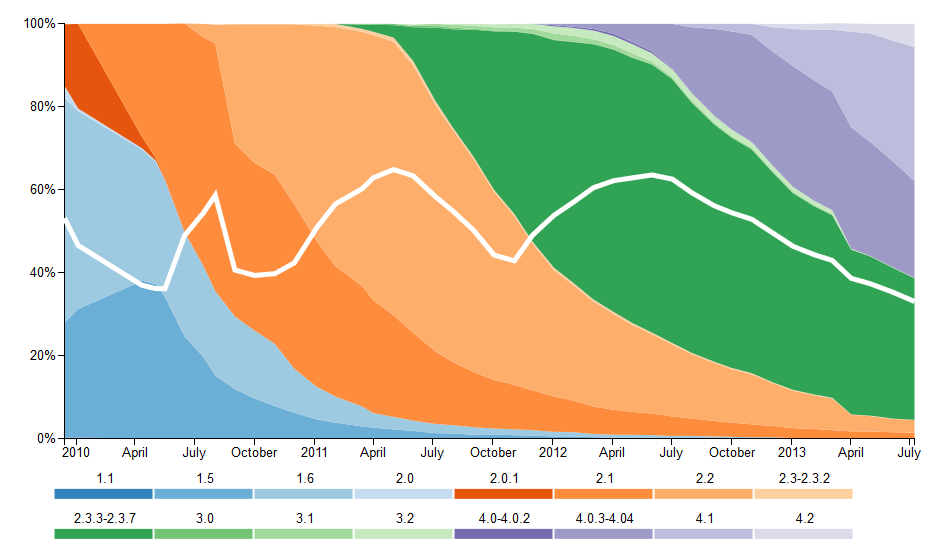Screen dimensions: 940x545
Task: Click the 4.2 legend color swatch
Action: [803, 534]
